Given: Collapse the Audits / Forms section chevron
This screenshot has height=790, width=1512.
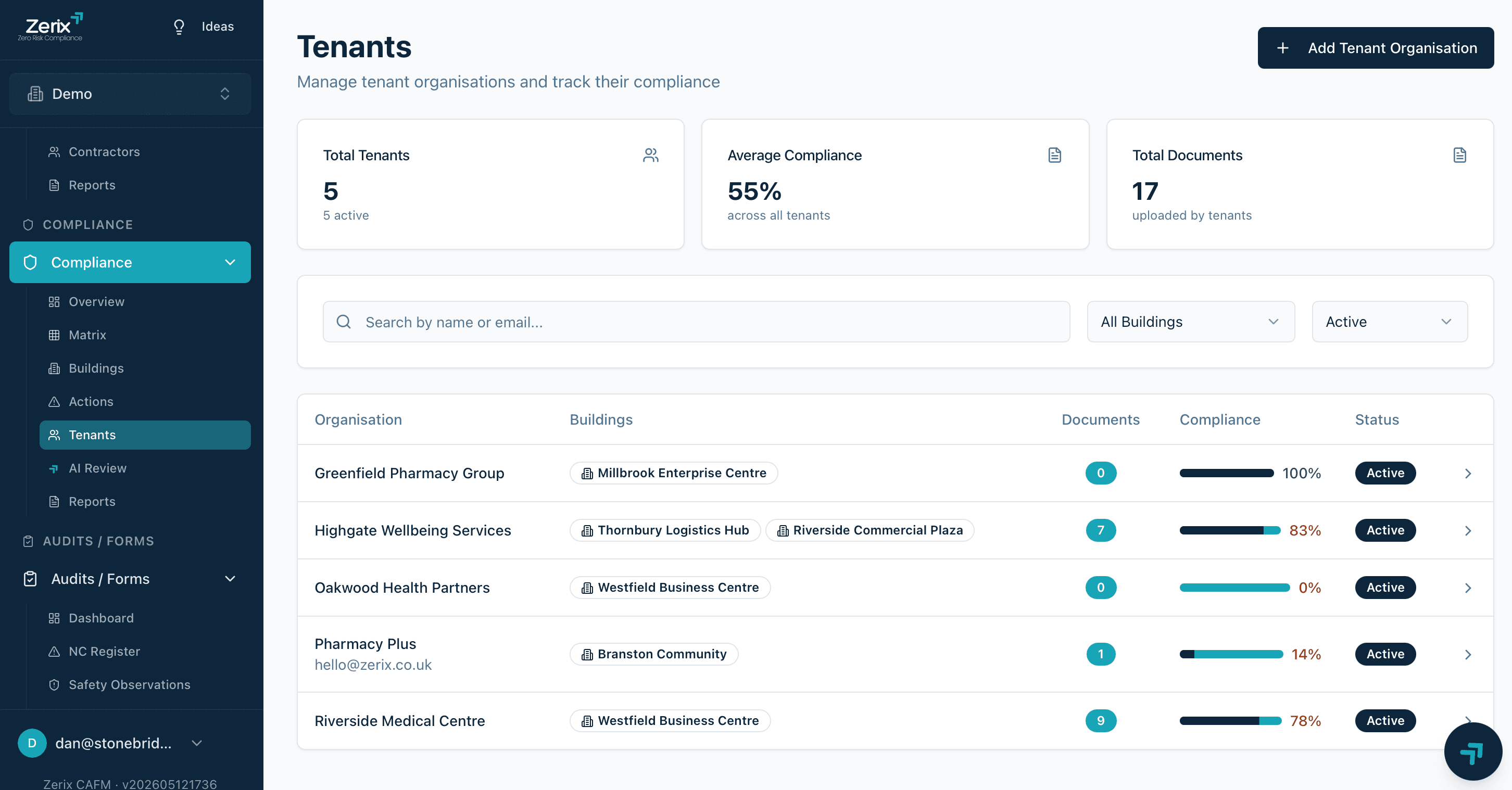Looking at the screenshot, I should click(x=230, y=579).
